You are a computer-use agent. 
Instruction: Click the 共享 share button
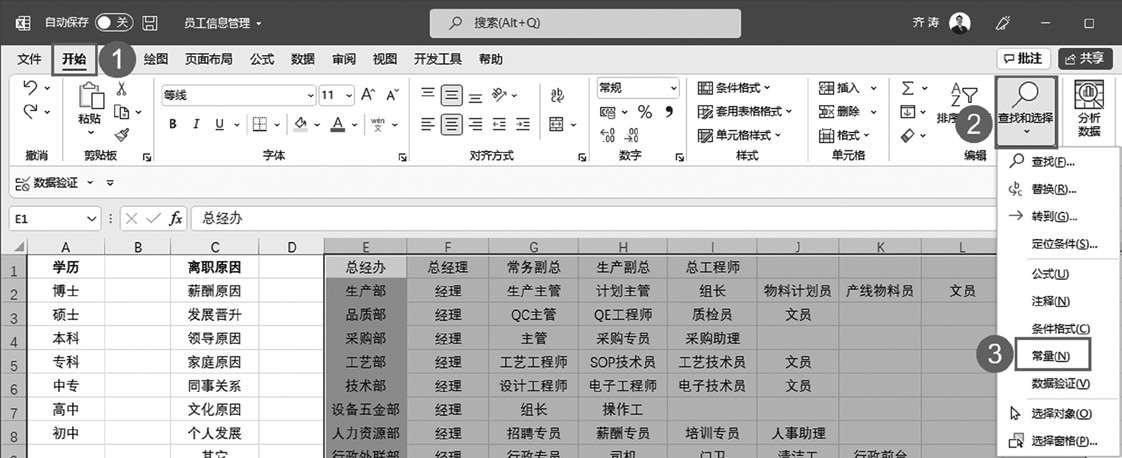[1085, 59]
